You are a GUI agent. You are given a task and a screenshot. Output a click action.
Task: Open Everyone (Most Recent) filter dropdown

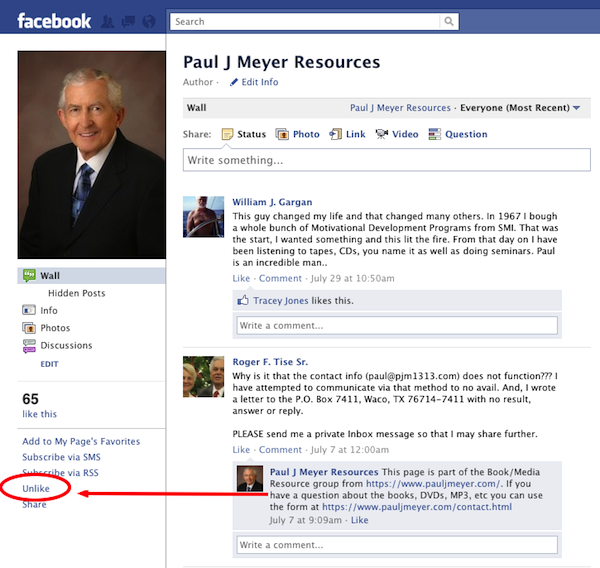pos(520,108)
